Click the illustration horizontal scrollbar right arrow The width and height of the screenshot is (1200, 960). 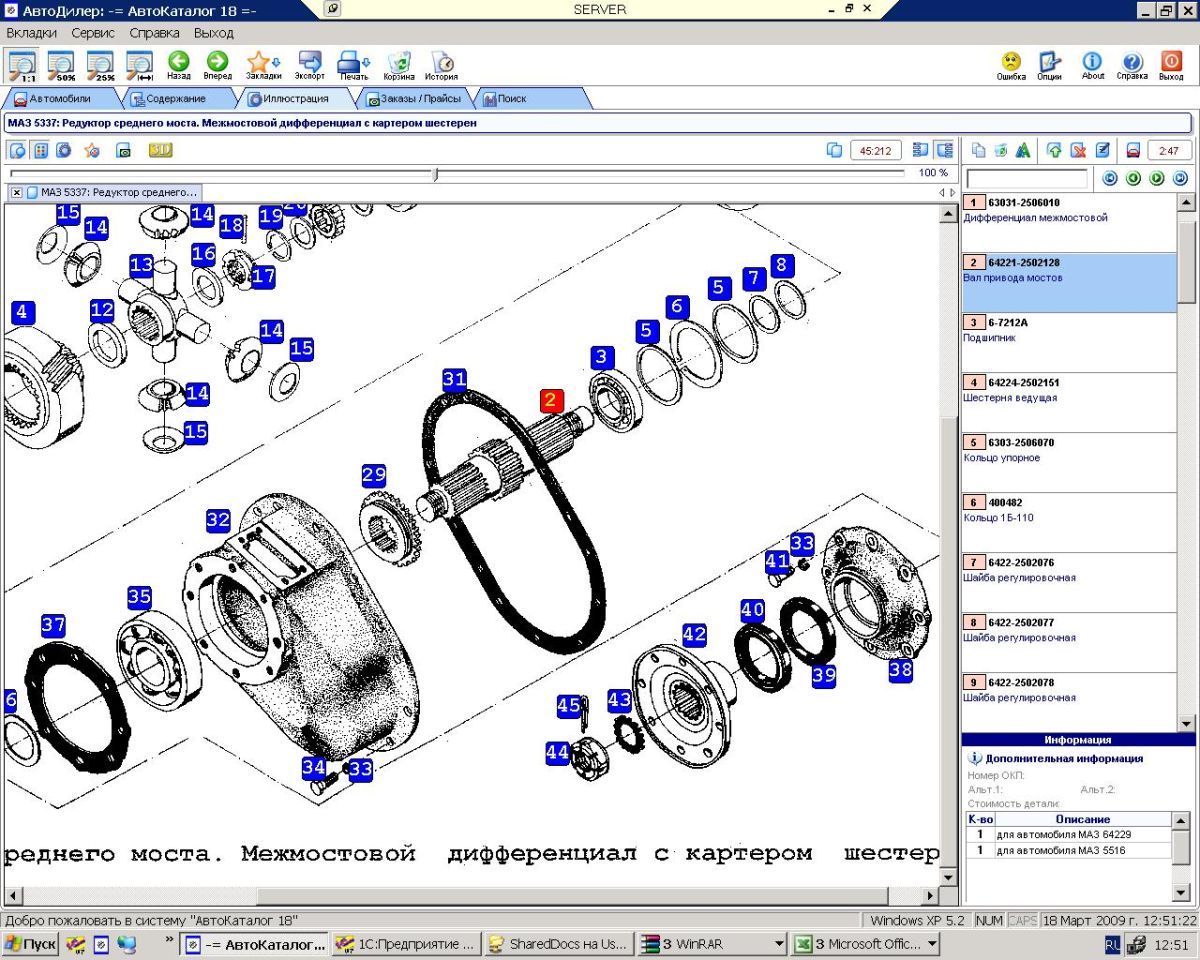click(x=930, y=895)
